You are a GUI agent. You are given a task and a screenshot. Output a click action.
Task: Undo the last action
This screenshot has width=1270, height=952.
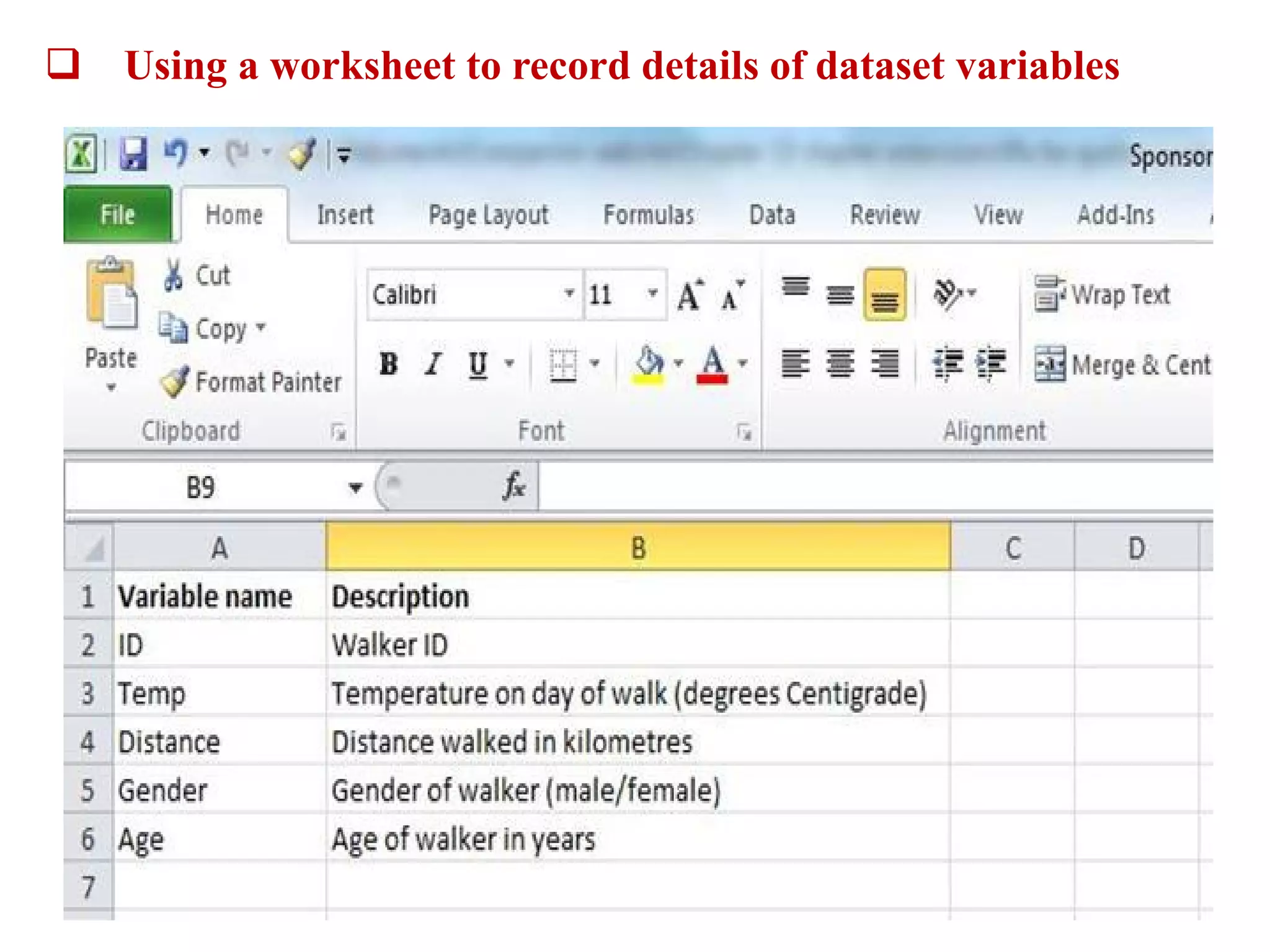(x=176, y=152)
